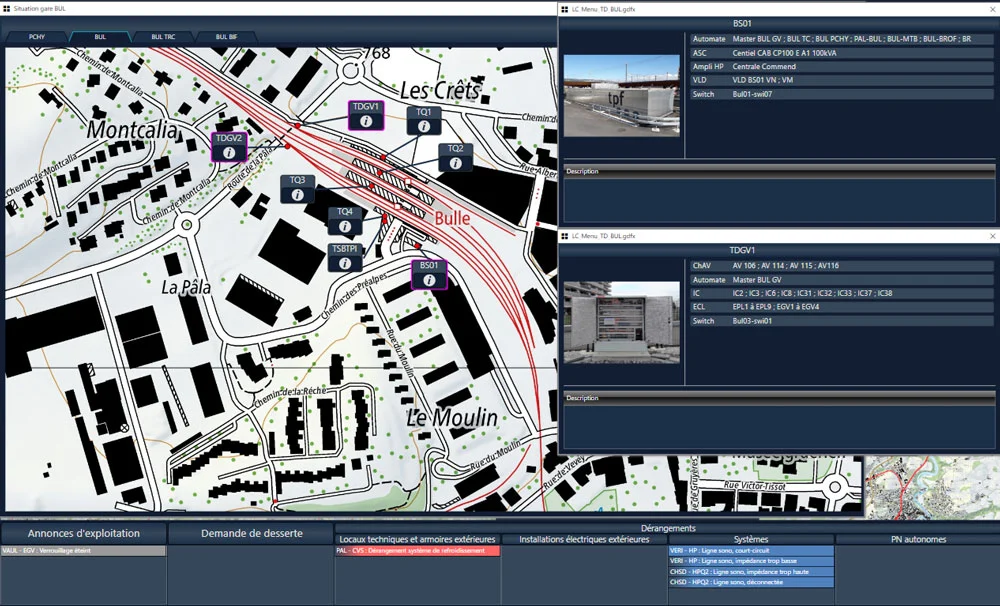
Task: Click the PN autonomes section header
Action: [x=916, y=539]
